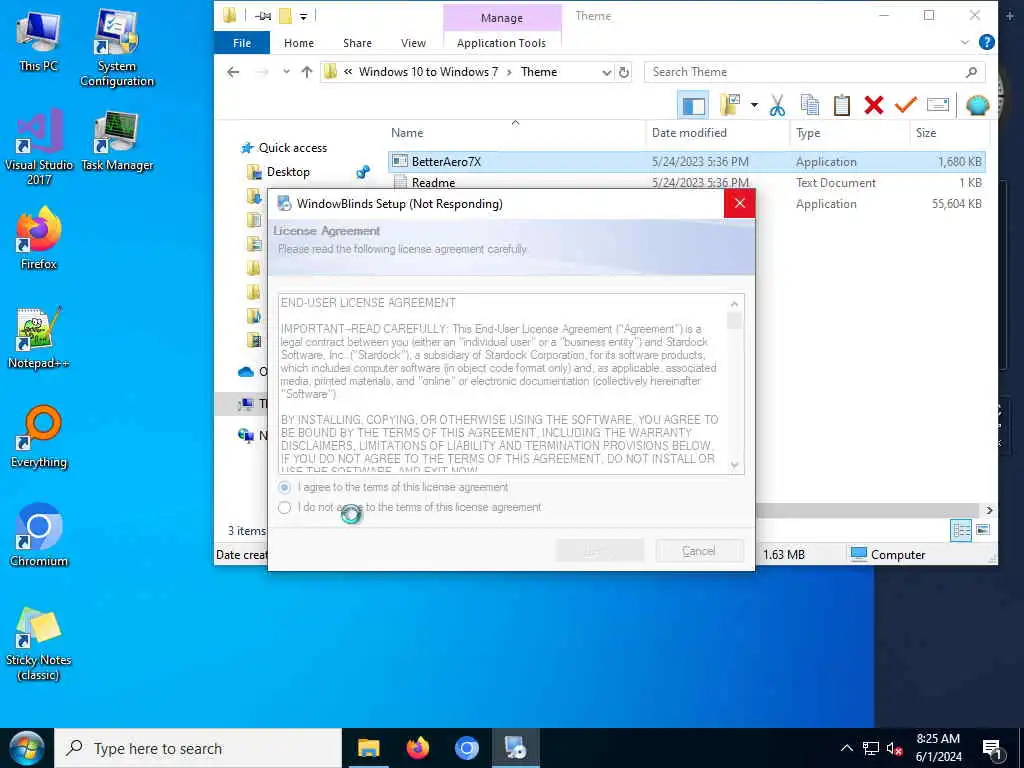Click Windows 10 to Windows 7 breadcrumb

(428, 72)
